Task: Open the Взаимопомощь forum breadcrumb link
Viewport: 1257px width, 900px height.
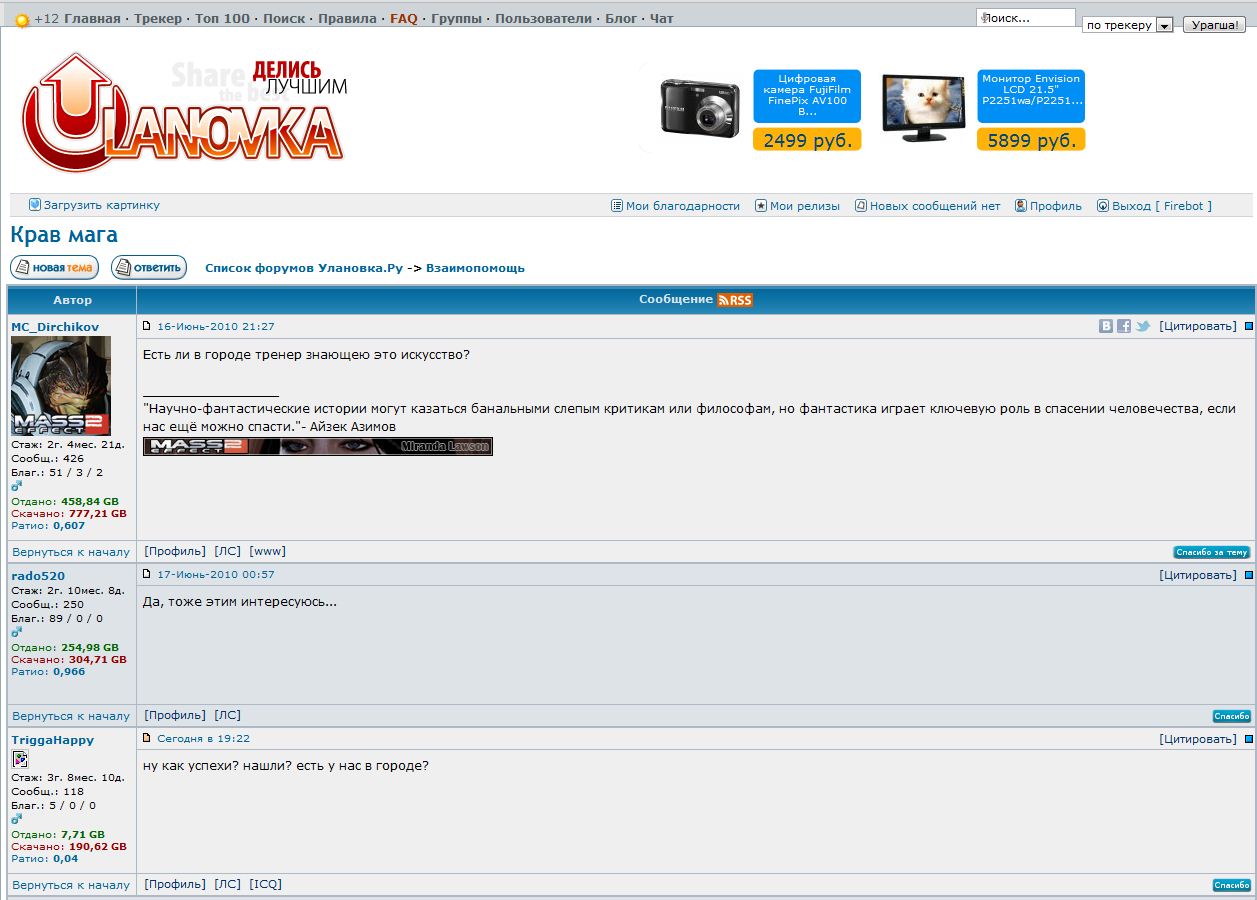Action: 475,268
